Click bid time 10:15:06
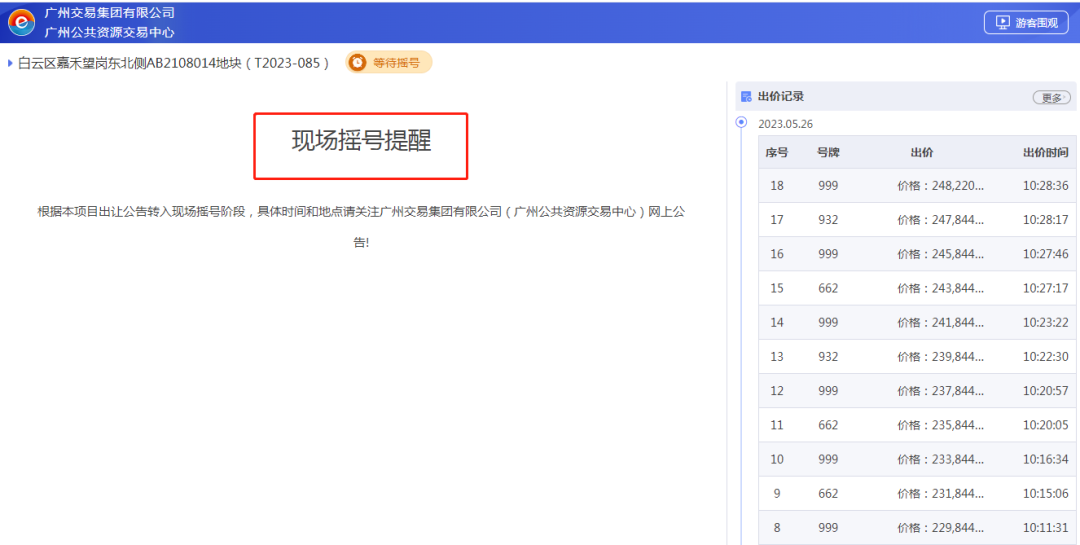 [1046, 494]
